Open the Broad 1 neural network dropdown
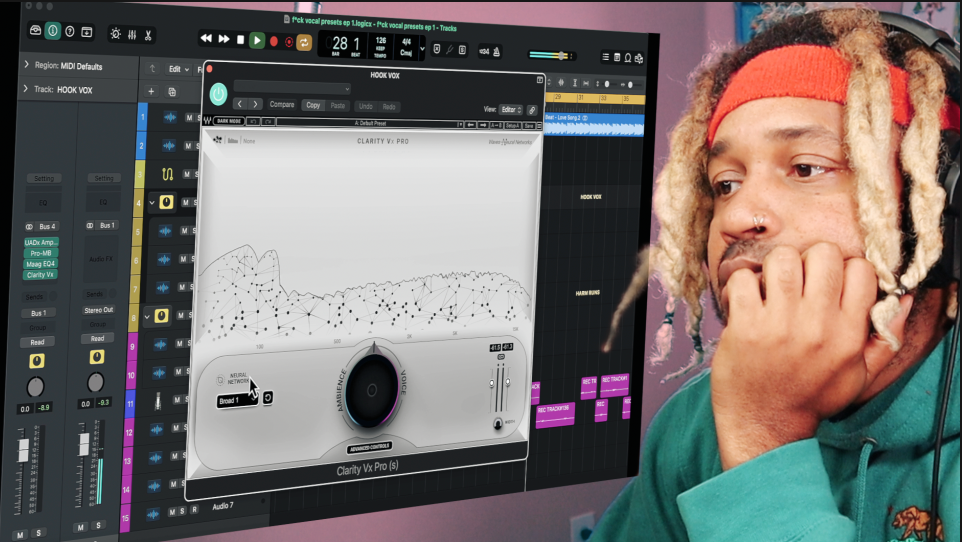The image size is (962, 542). click(237, 401)
